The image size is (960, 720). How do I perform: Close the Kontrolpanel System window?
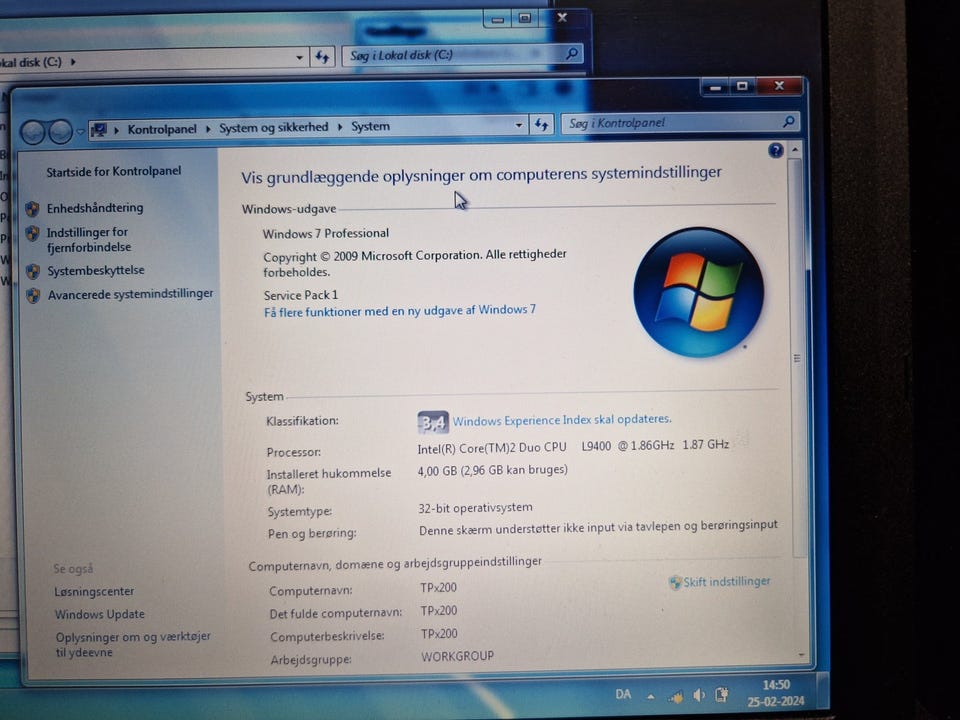(779, 86)
